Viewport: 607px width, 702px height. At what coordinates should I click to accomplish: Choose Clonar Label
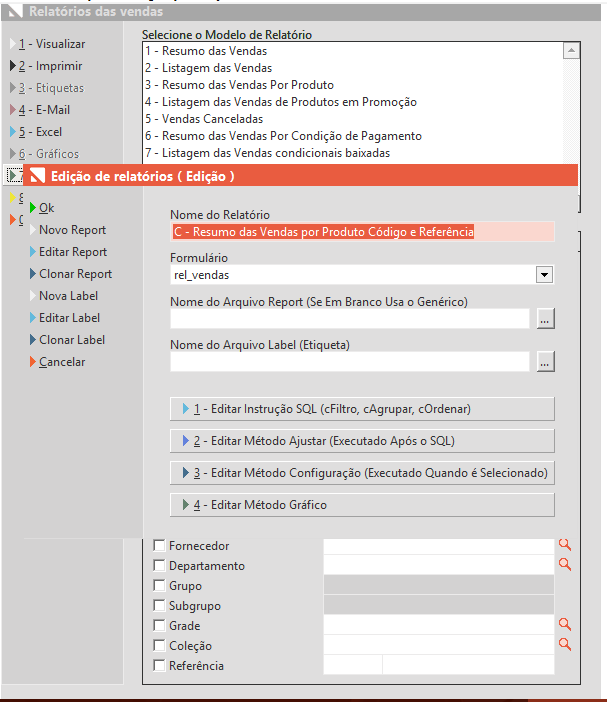tap(68, 339)
